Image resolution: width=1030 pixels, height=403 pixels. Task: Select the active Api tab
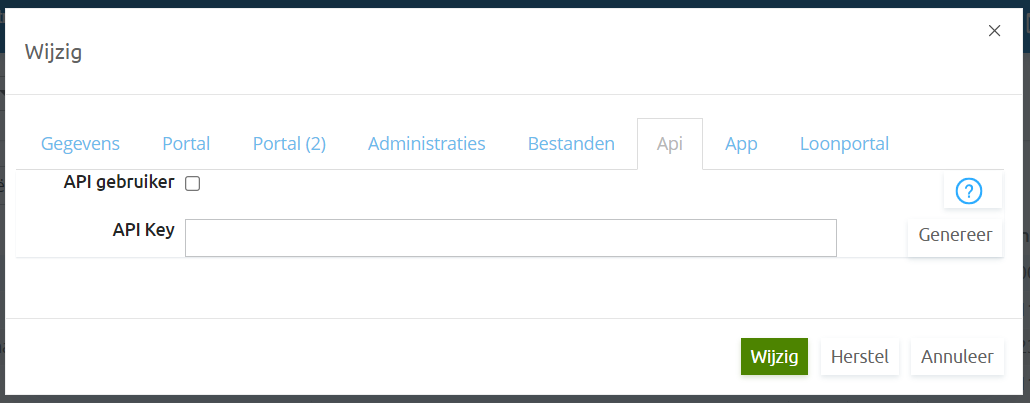[670, 144]
